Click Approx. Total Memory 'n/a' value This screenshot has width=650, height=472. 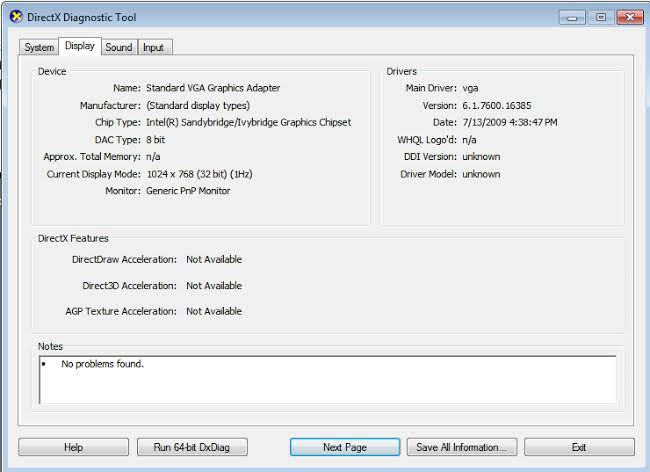tap(153, 157)
